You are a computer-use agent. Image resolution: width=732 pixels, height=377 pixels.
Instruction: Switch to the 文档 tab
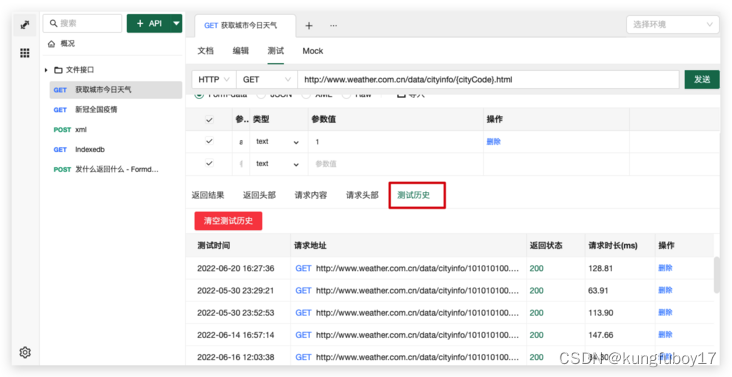(x=205, y=51)
